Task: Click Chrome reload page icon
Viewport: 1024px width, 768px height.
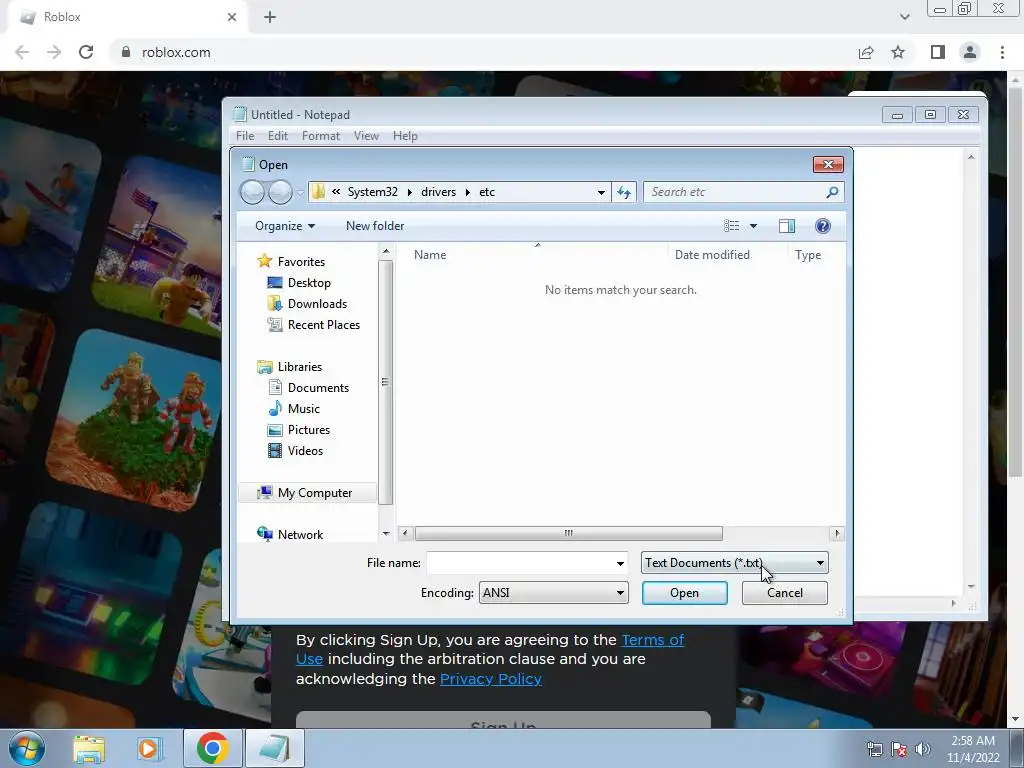Action: 86,52
